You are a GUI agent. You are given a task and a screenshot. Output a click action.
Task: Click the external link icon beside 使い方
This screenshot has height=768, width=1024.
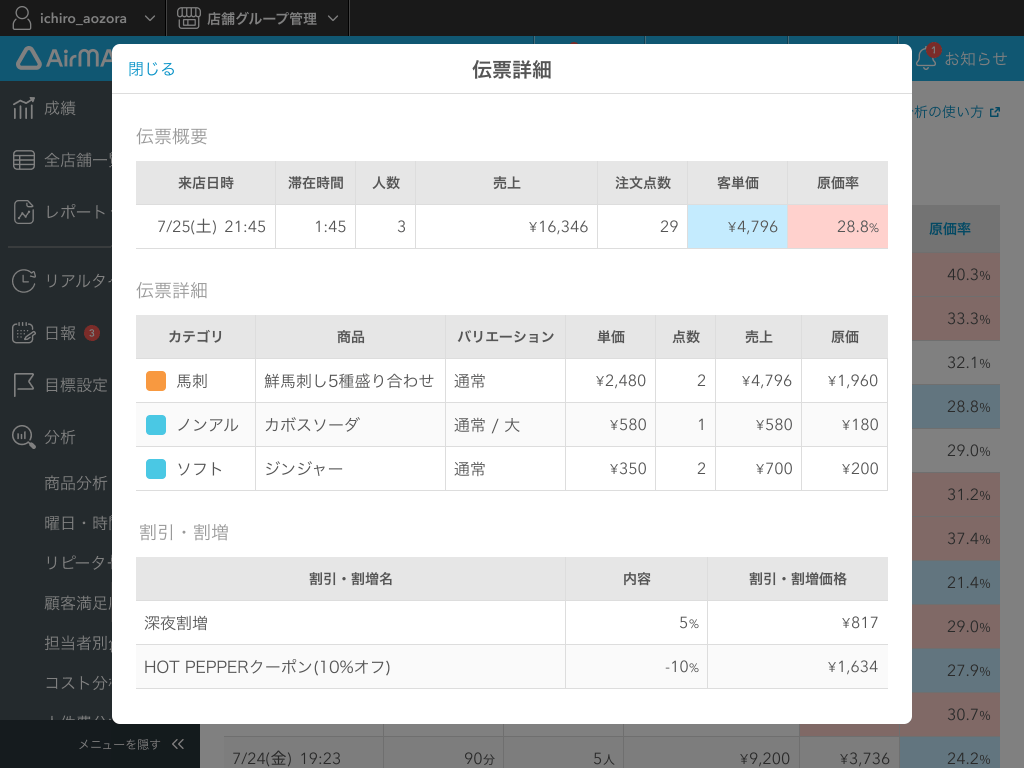pos(995,112)
